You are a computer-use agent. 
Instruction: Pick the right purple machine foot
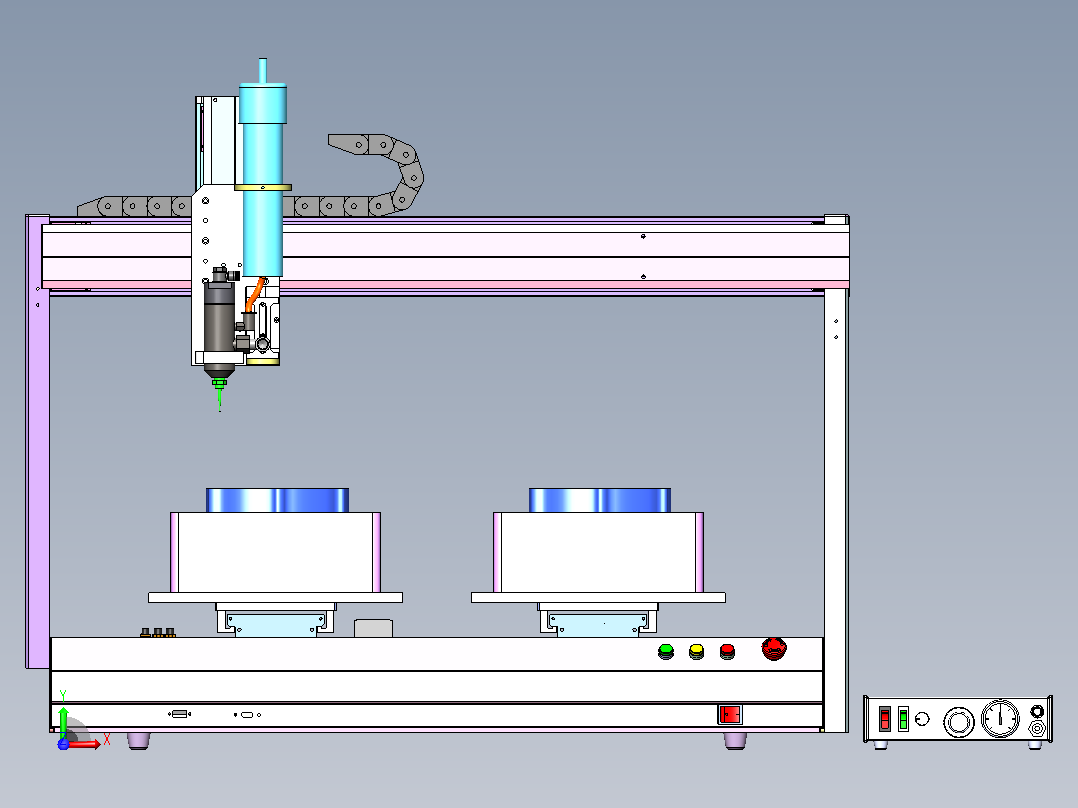click(736, 741)
